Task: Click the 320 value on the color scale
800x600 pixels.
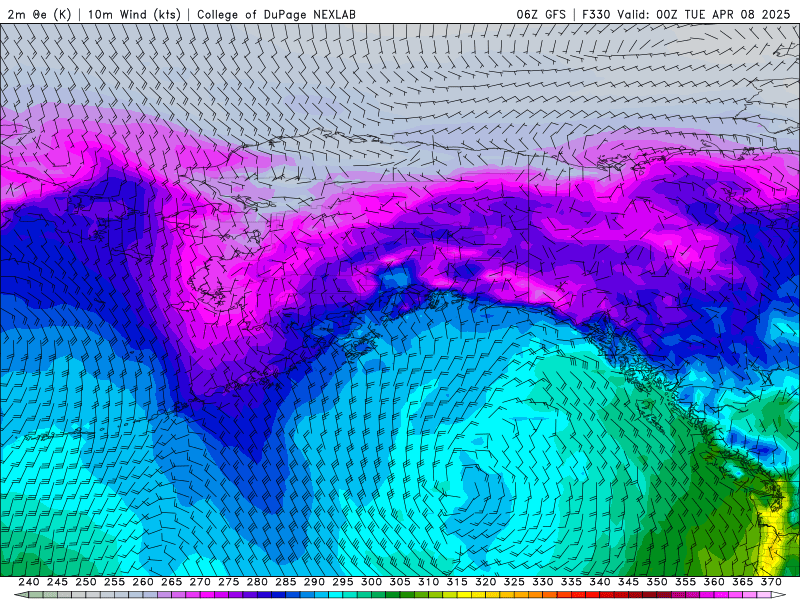Action: [x=486, y=582]
